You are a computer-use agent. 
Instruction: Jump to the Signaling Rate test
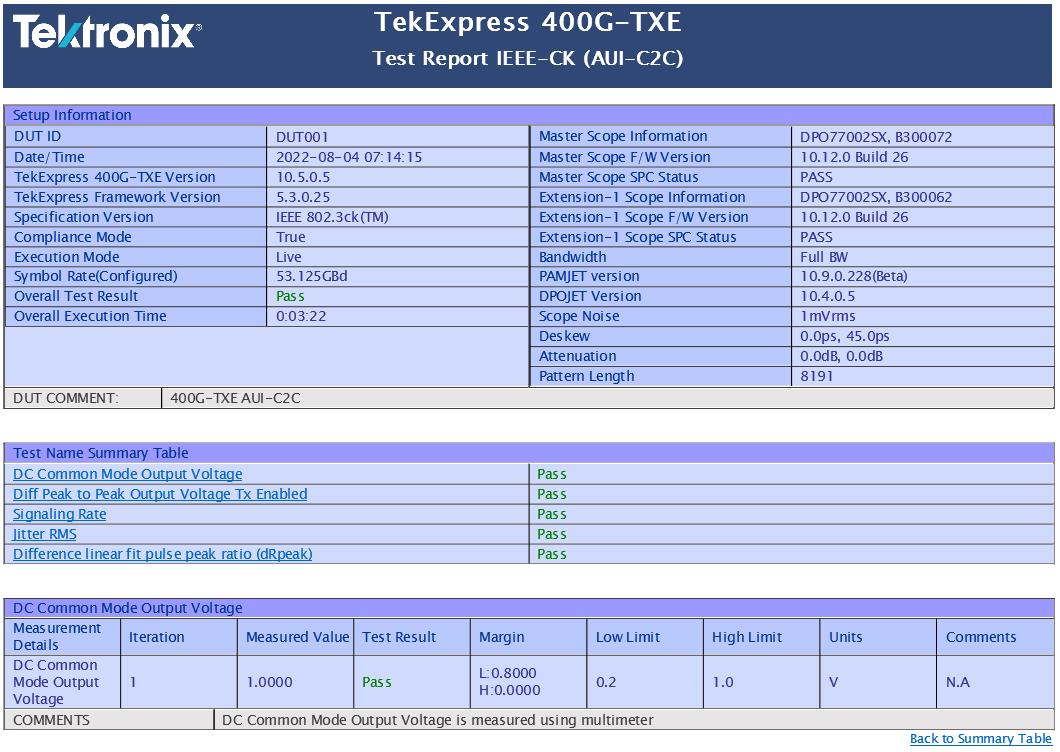tap(59, 514)
